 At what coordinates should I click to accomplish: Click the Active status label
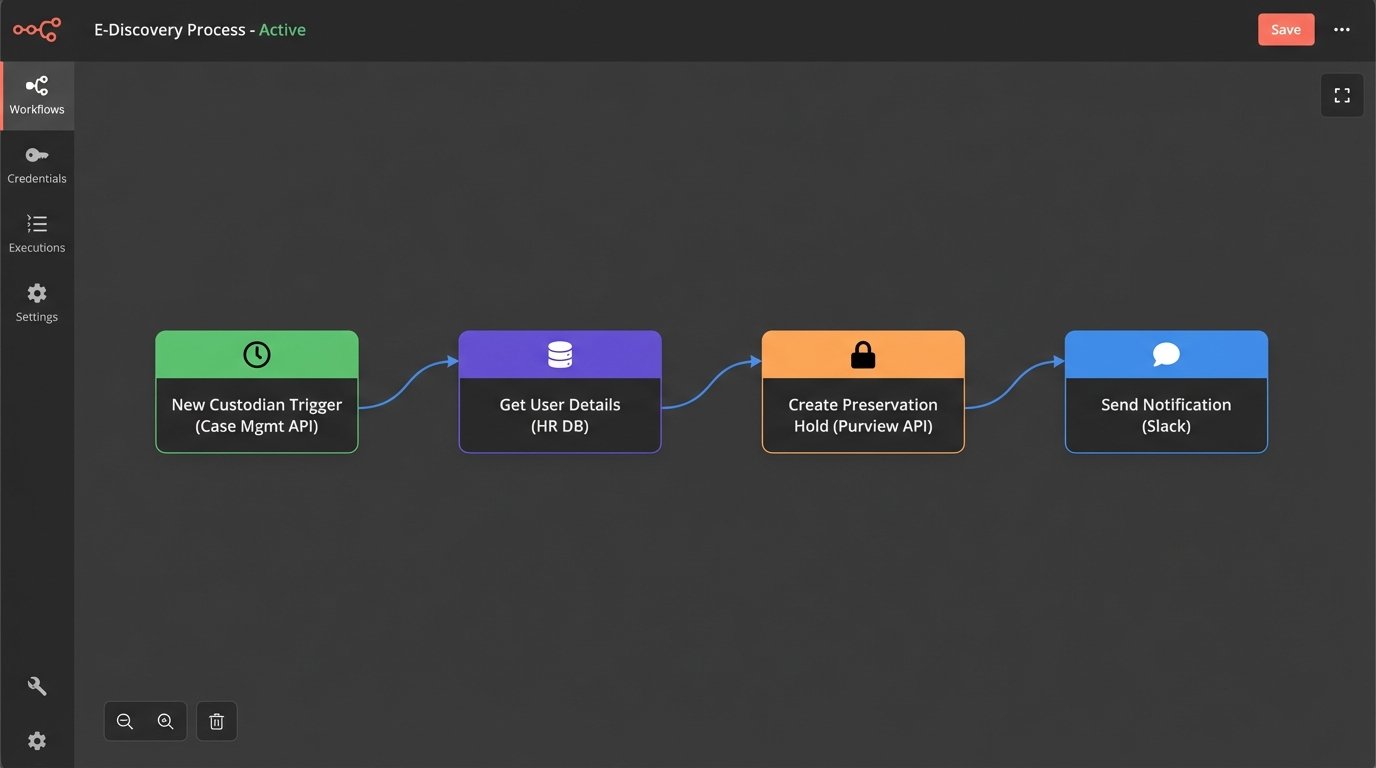[x=283, y=29]
